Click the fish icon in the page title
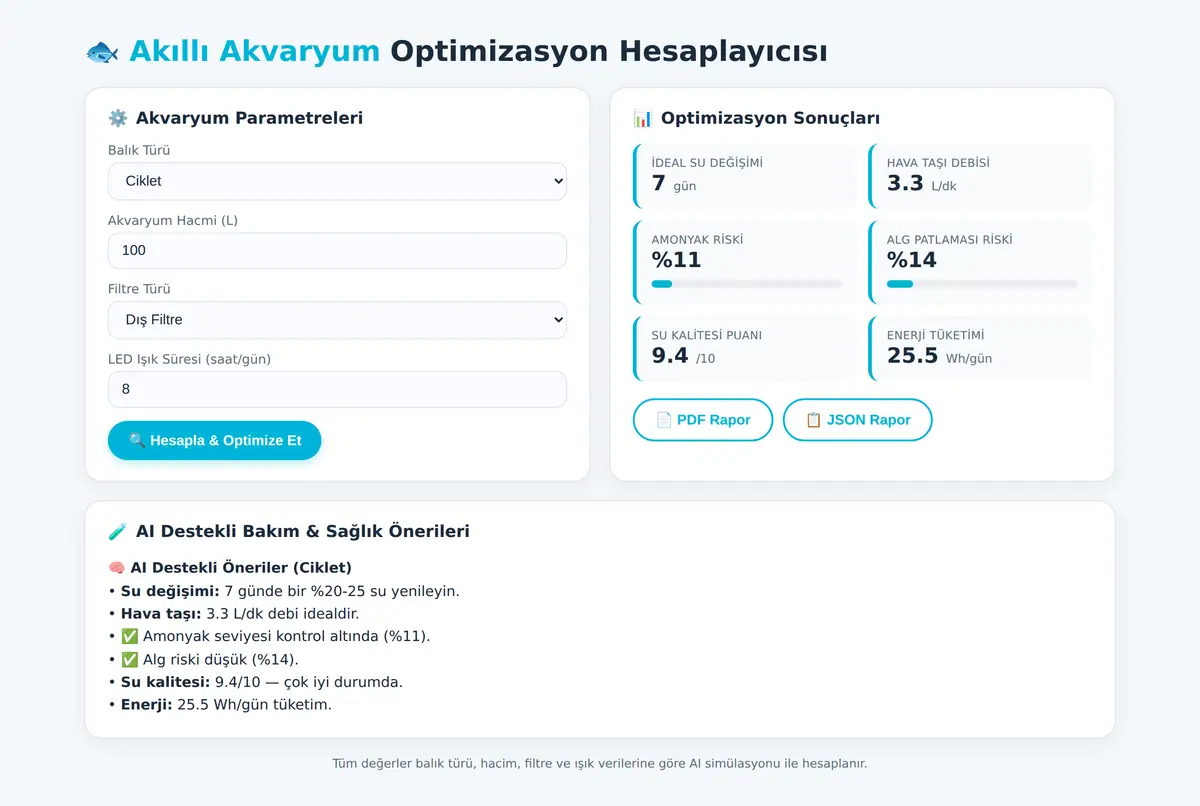This screenshot has height=806, width=1200. coord(102,51)
